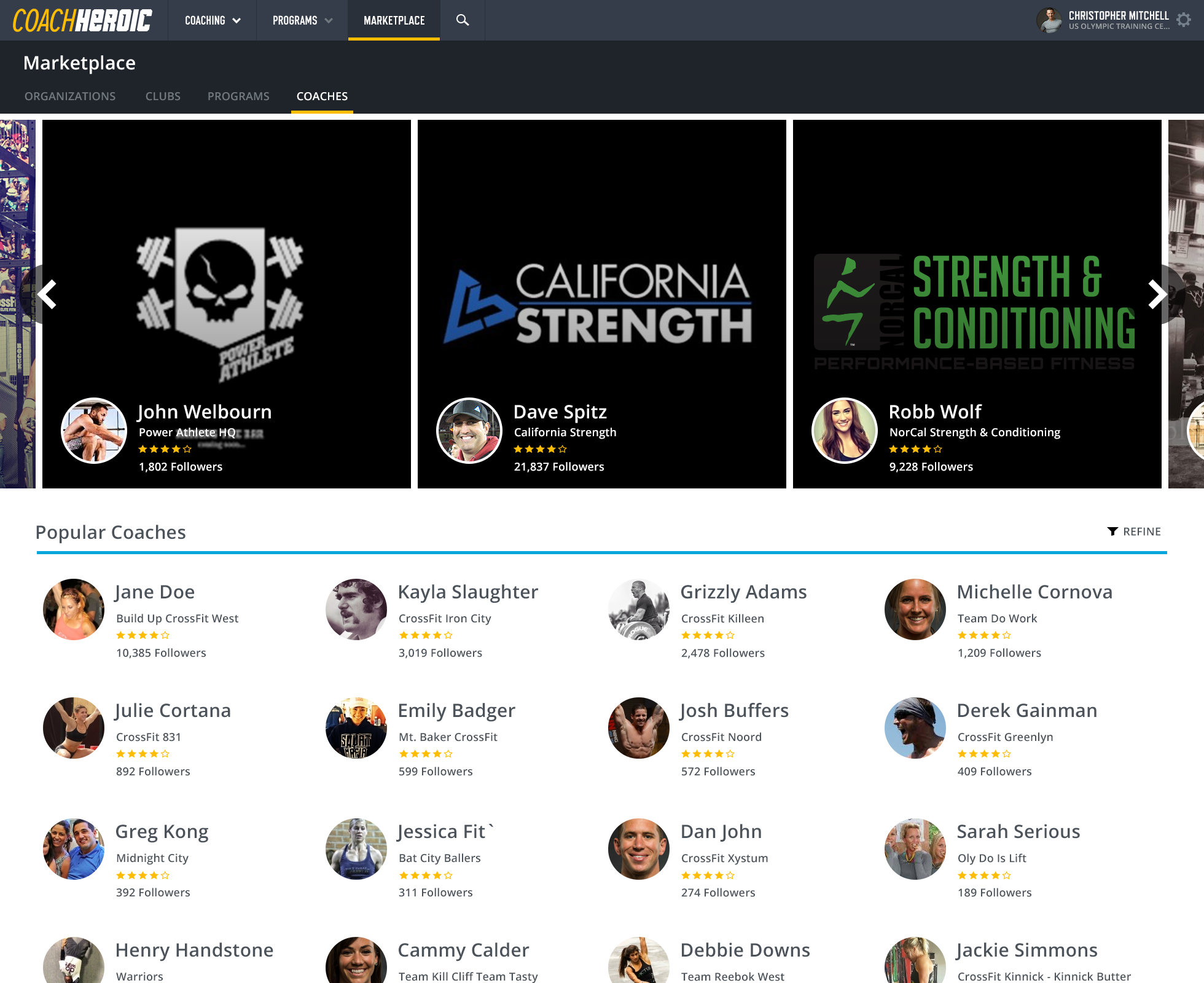Click Greg Kong's avatar
Image resolution: width=1204 pixels, height=983 pixels.
click(x=74, y=849)
